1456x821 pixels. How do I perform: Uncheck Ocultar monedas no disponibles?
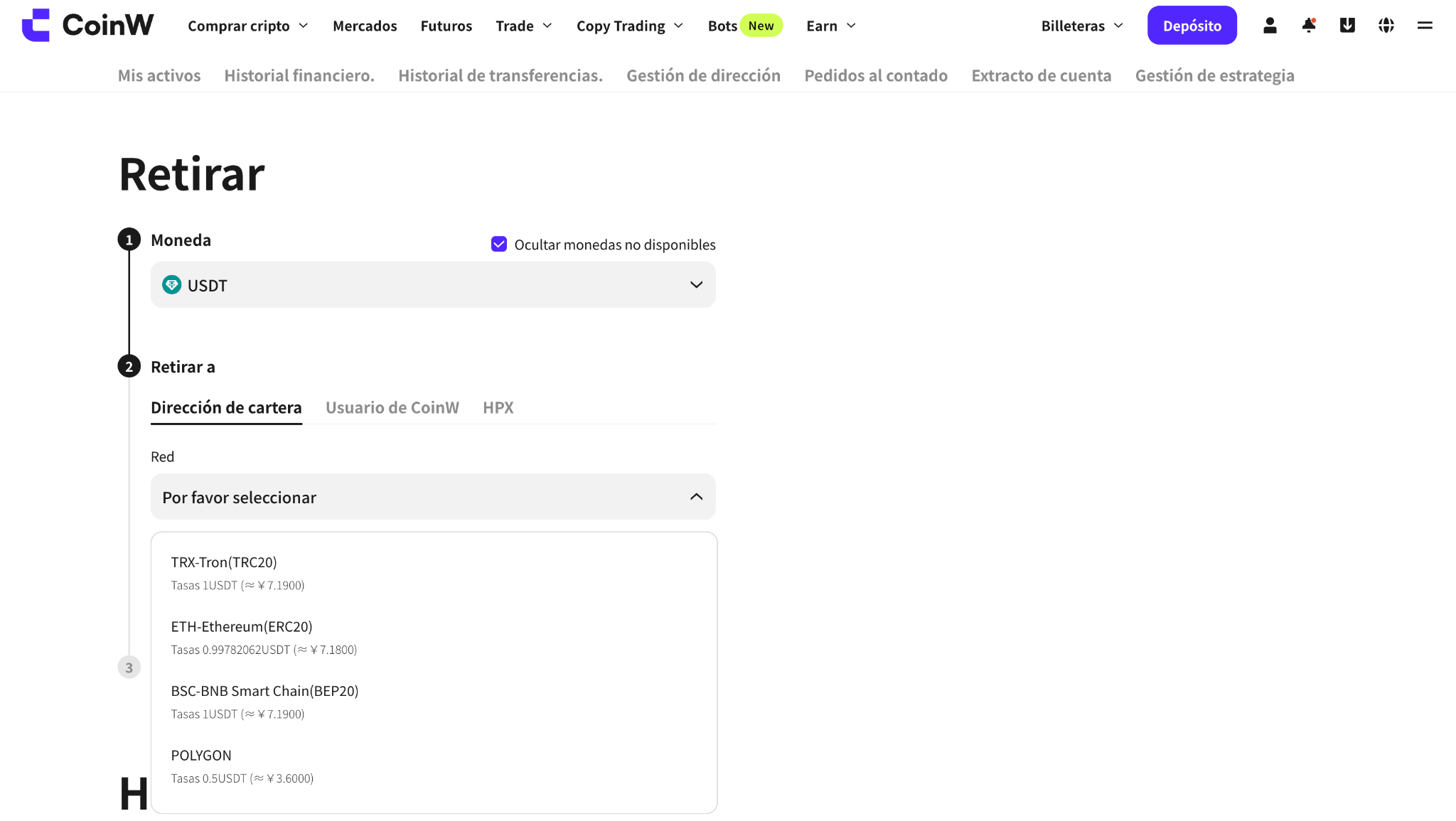click(499, 245)
